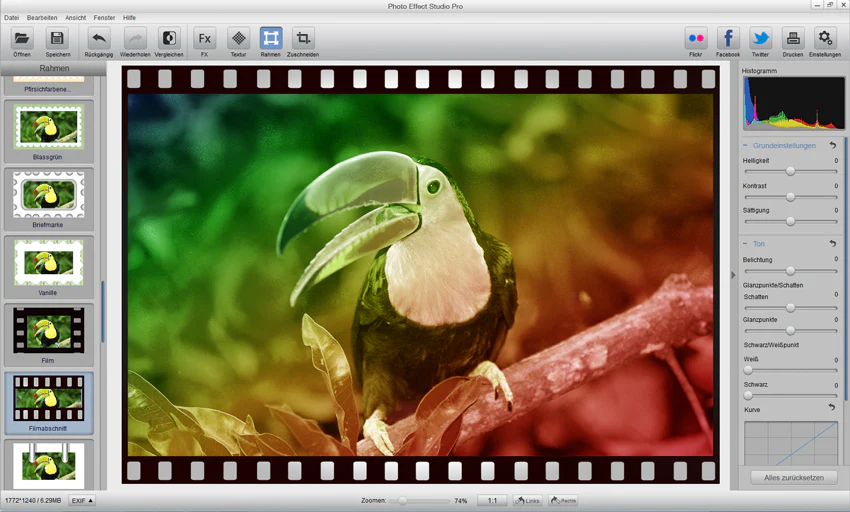Click the Rahmen panel header
The image size is (850, 512).
(x=54, y=68)
